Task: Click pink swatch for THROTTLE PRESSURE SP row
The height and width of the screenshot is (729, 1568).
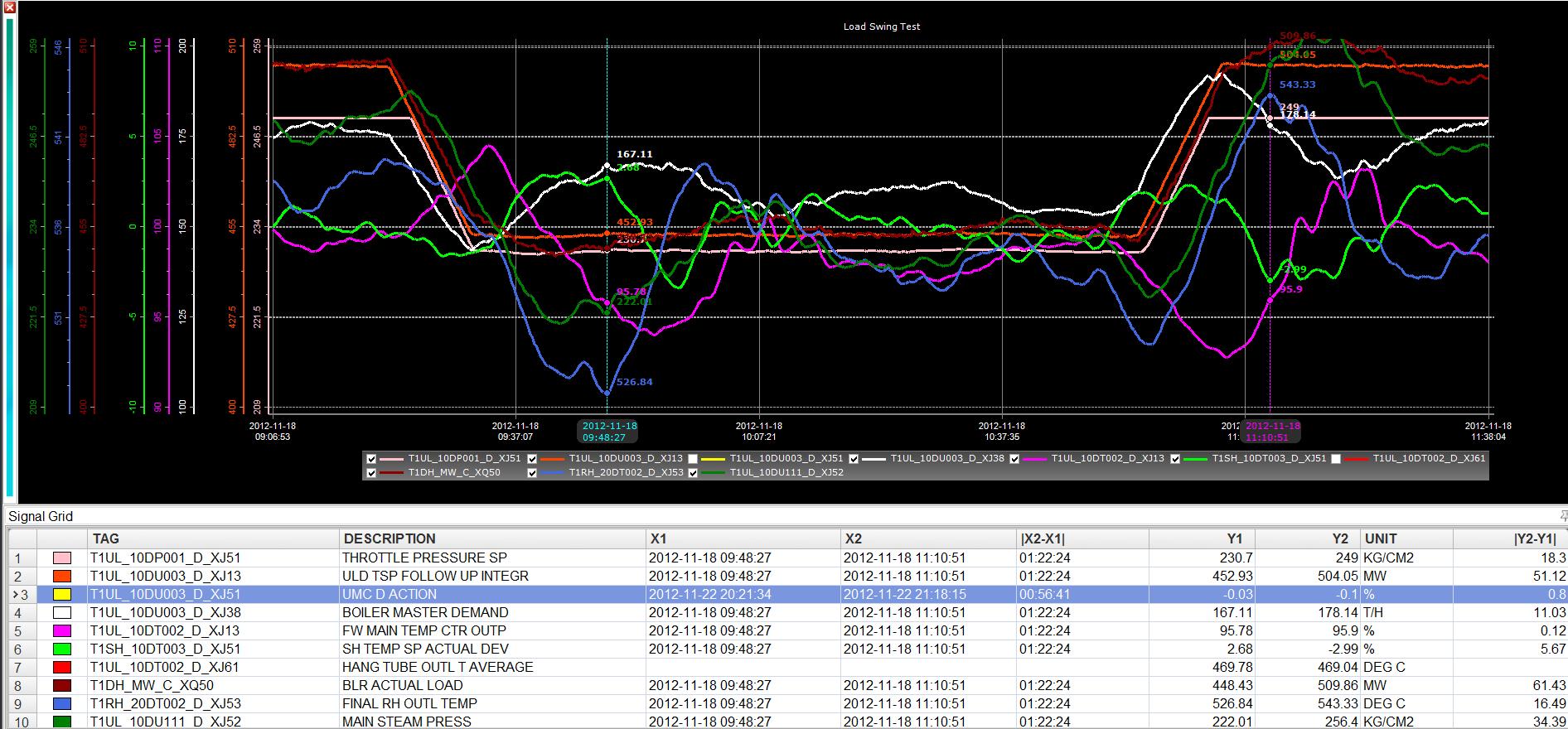Action: pos(61,558)
